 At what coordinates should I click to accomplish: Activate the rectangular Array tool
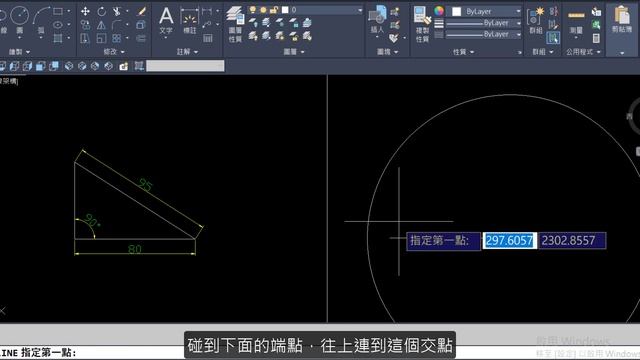[x=117, y=38]
